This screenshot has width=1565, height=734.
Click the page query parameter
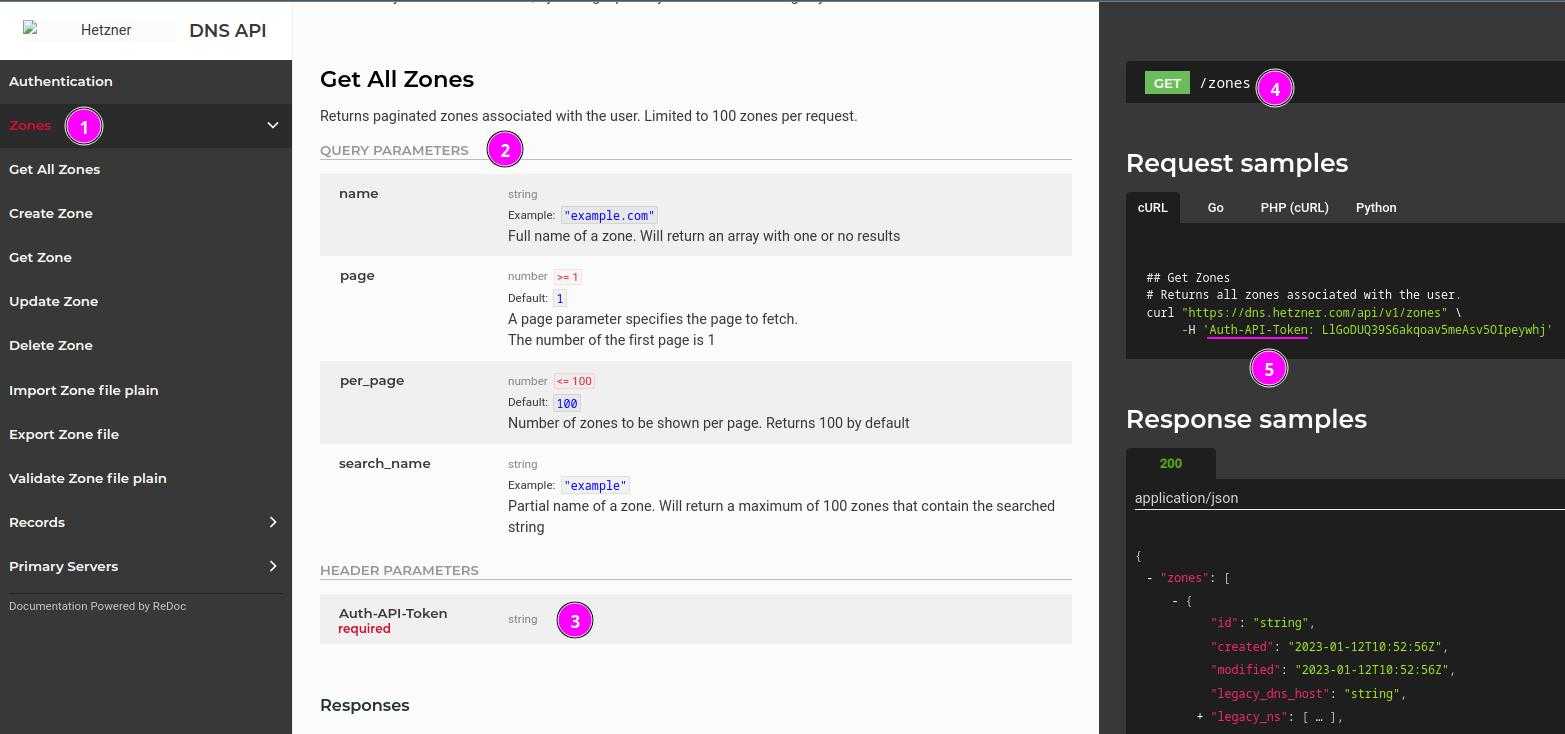click(x=357, y=275)
